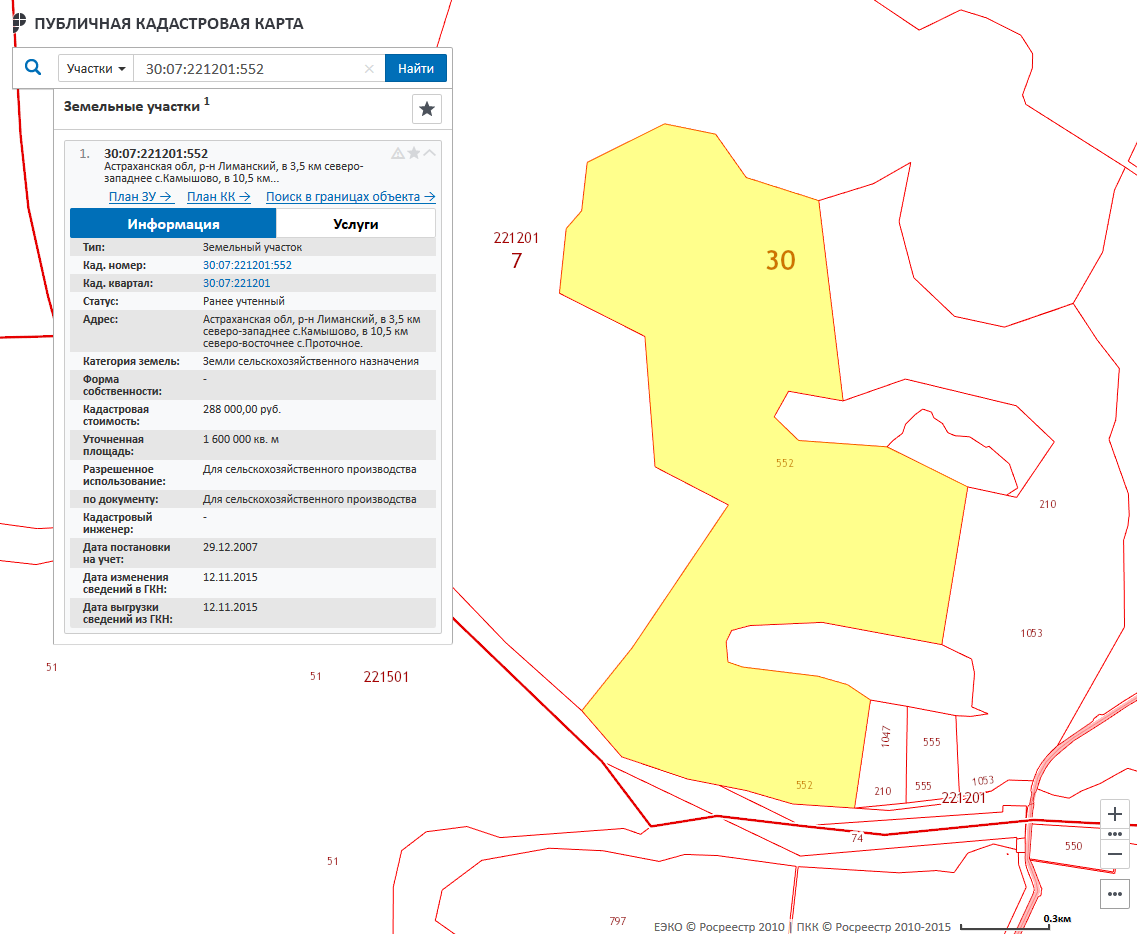This screenshot has width=1137, height=934.
Task: Click the Найти search button
Action: tap(415, 69)
